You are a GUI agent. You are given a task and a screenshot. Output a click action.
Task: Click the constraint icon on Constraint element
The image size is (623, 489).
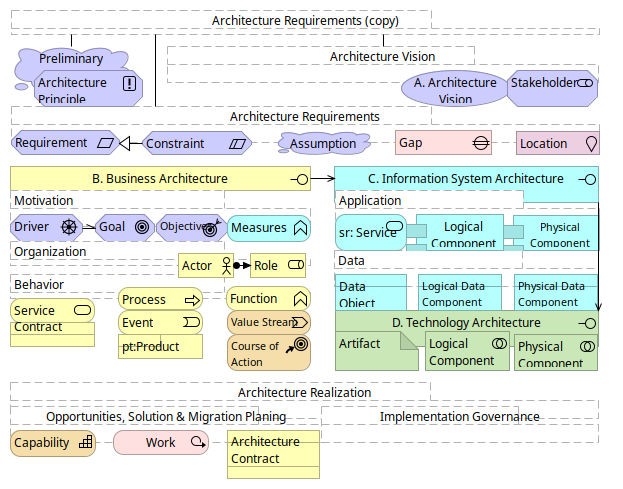click(x=238, y=143)
